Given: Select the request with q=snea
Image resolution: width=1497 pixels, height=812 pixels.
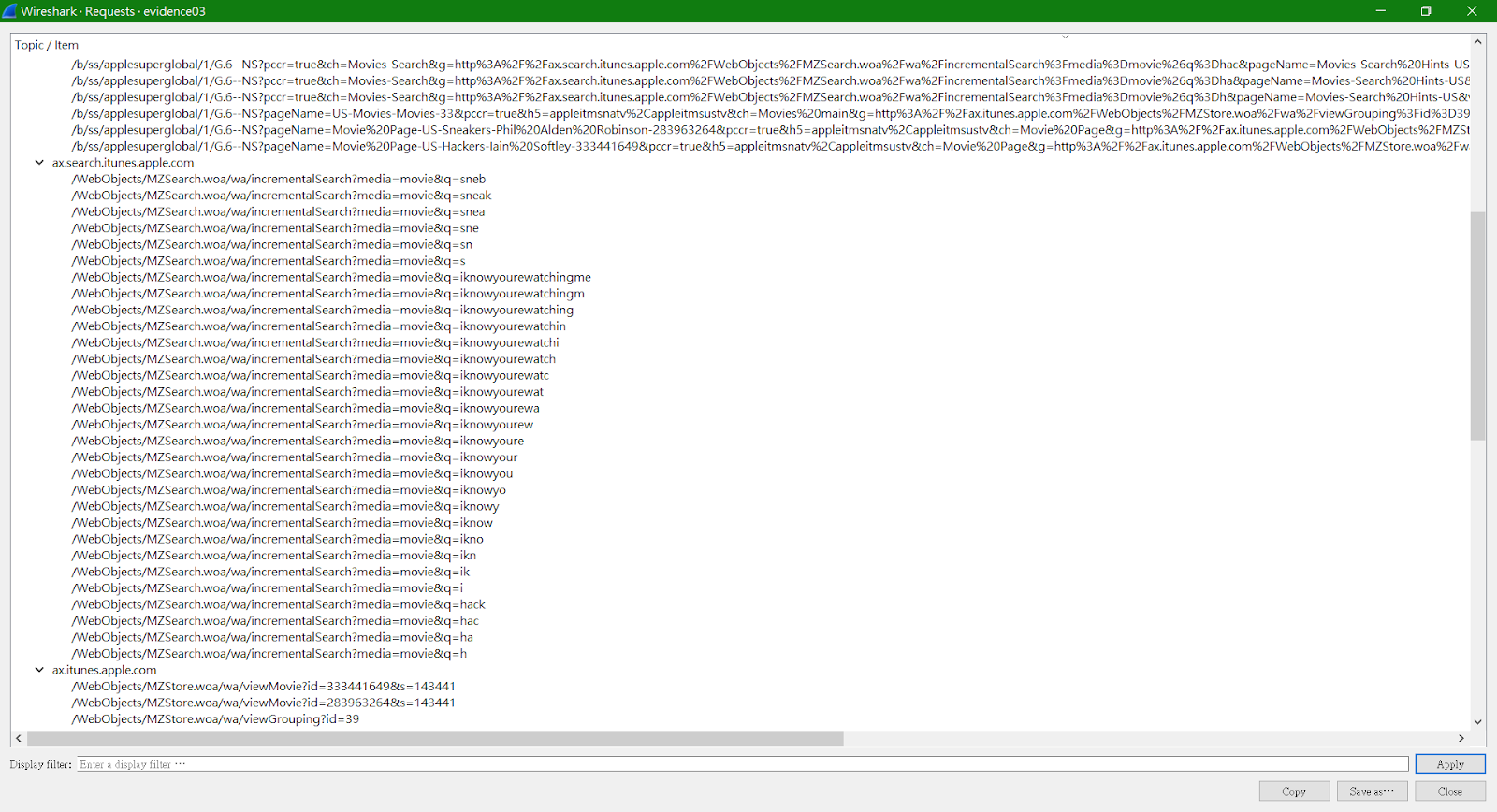Looking at the screenshot, I should pyautogui.click(x=279, y=211).
